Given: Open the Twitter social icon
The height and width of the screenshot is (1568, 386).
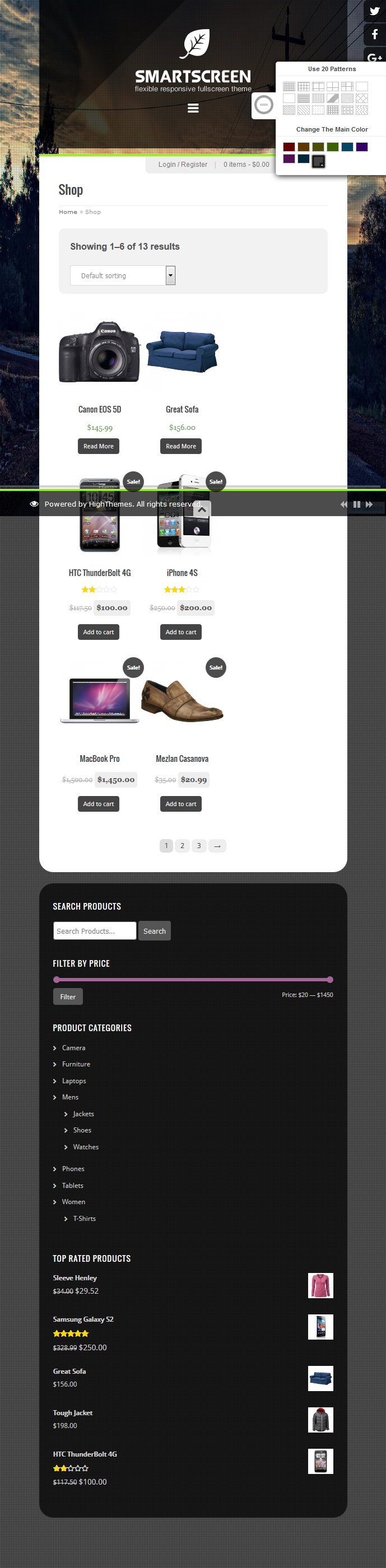Looking at the screenshot, I should [x=374, y=11].
